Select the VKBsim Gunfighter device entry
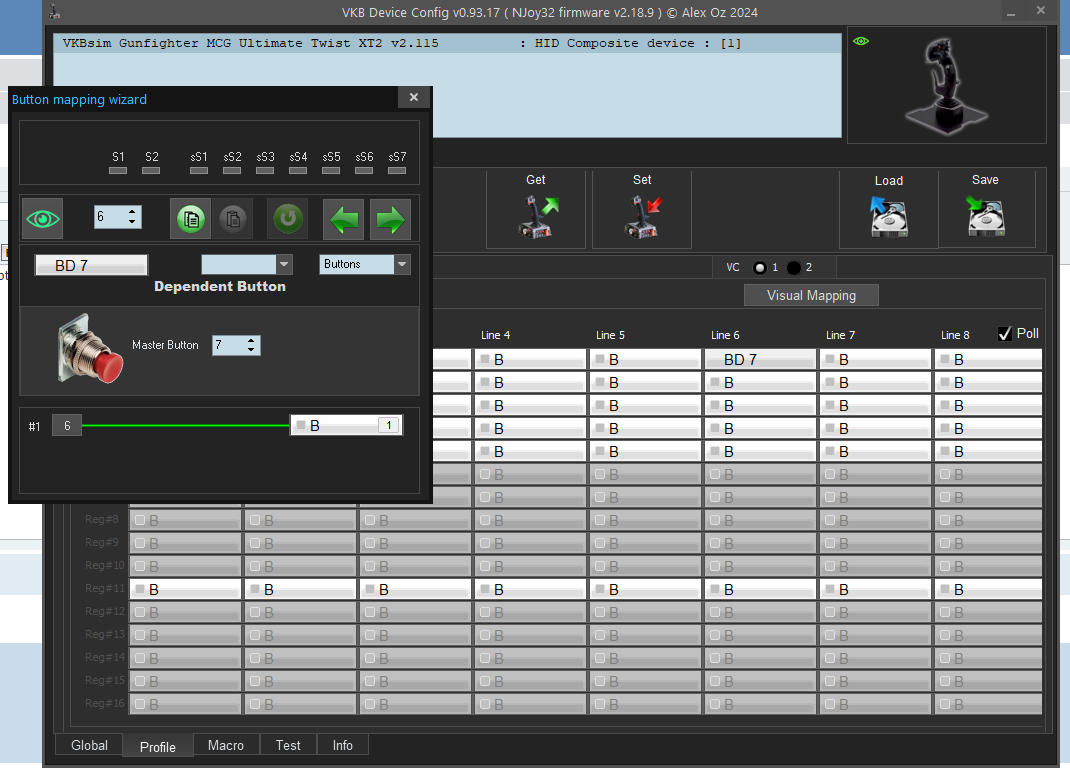The image size is (1070, 774). pyautogui.click(x=447, y=44)
